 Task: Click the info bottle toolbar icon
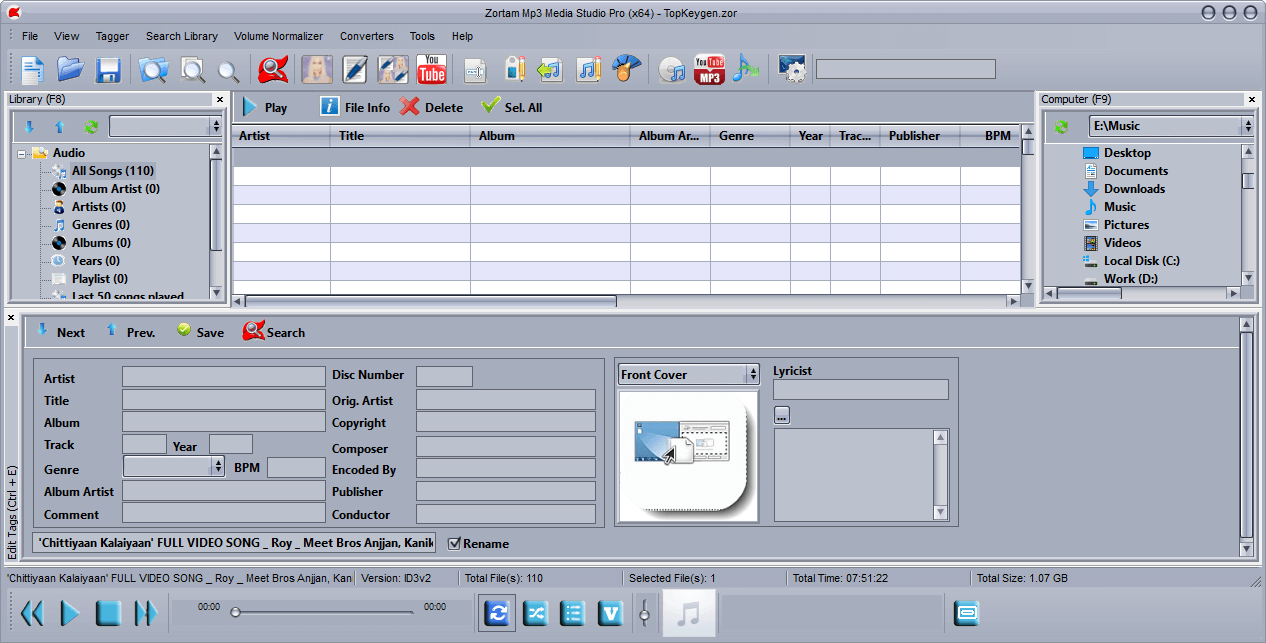(514, 69)
